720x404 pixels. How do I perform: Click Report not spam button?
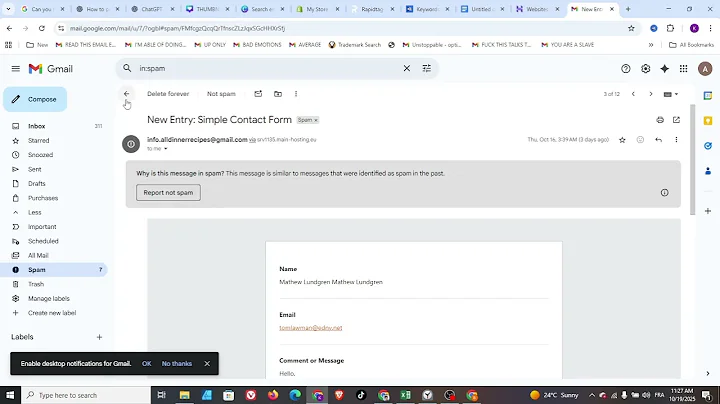pyautogui.click(x=168, y=192)
